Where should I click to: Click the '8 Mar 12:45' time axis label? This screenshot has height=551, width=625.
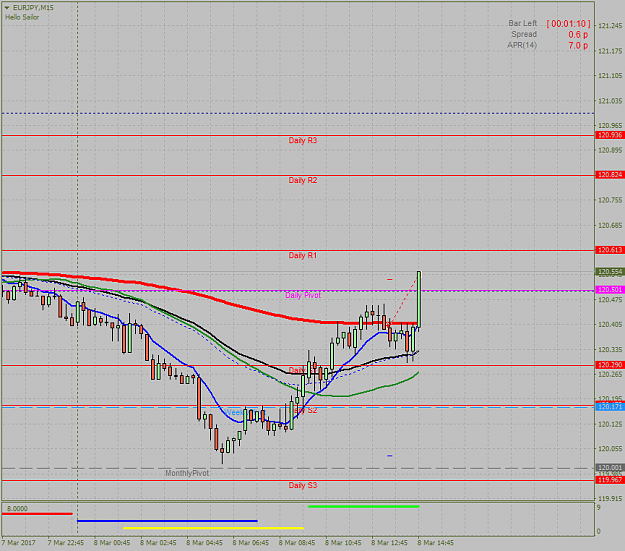[389, 543]
